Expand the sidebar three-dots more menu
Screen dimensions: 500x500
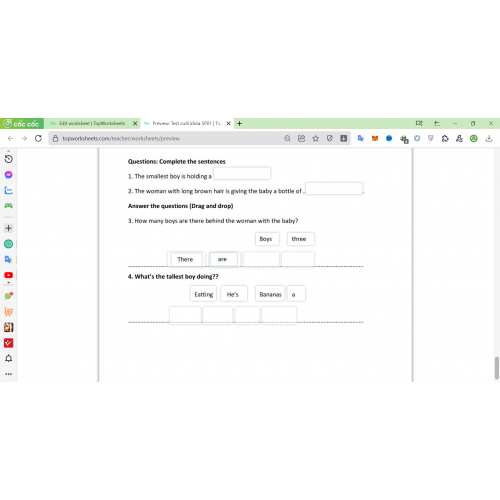(9, 374)
